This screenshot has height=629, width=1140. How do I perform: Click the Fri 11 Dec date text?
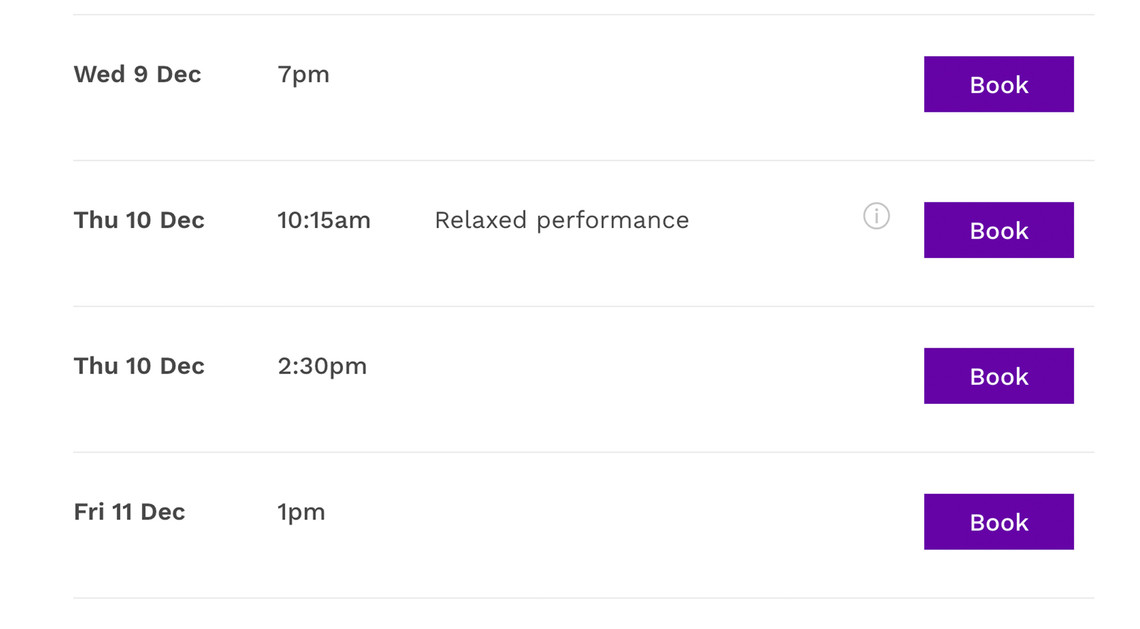129,512
